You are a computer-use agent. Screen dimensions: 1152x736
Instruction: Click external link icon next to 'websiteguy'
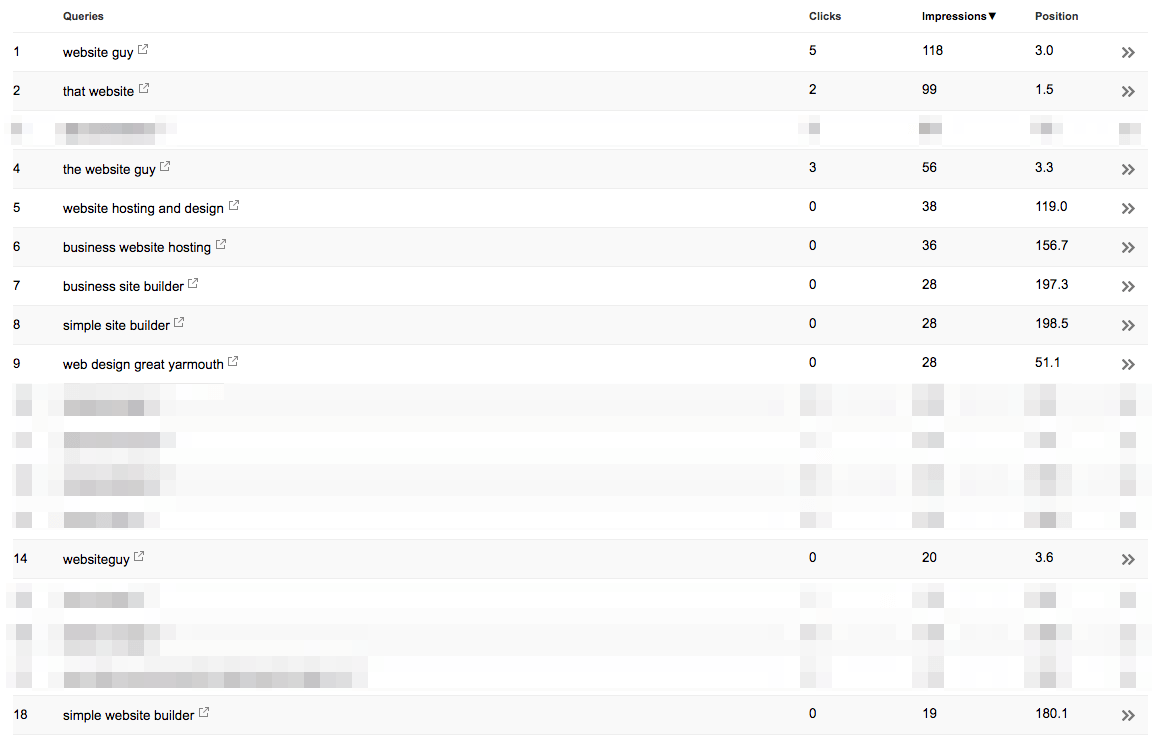(139, 556)
